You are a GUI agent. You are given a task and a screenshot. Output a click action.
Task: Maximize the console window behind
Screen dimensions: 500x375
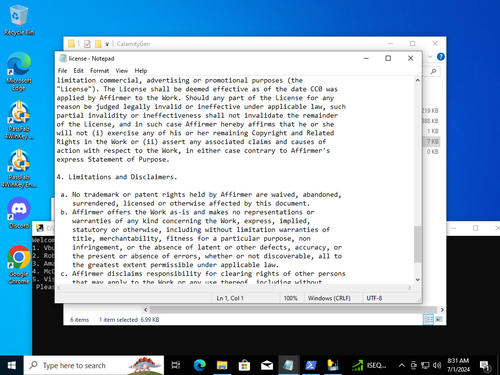(475, 228)
